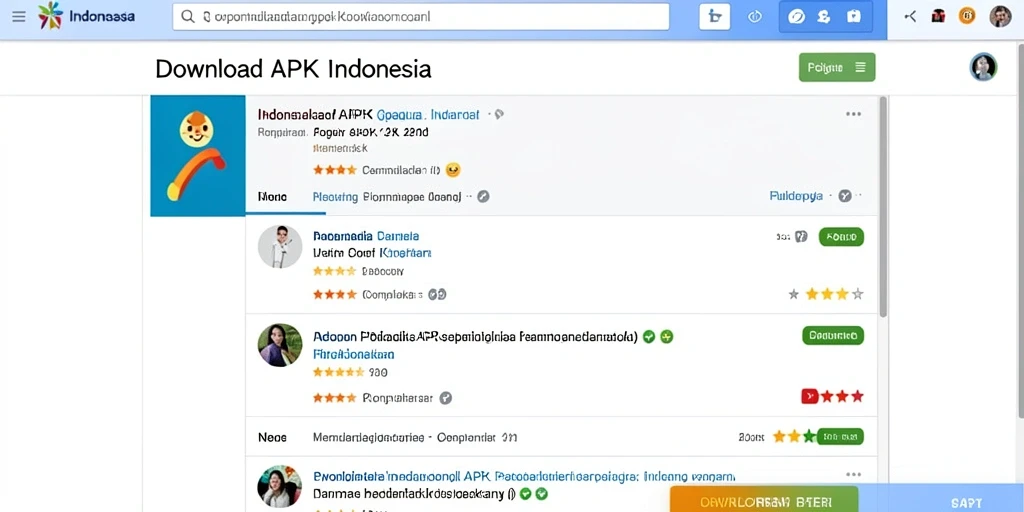1024x512 pixels.
Task: Select the bag icon in blue group
Action: 854,17
